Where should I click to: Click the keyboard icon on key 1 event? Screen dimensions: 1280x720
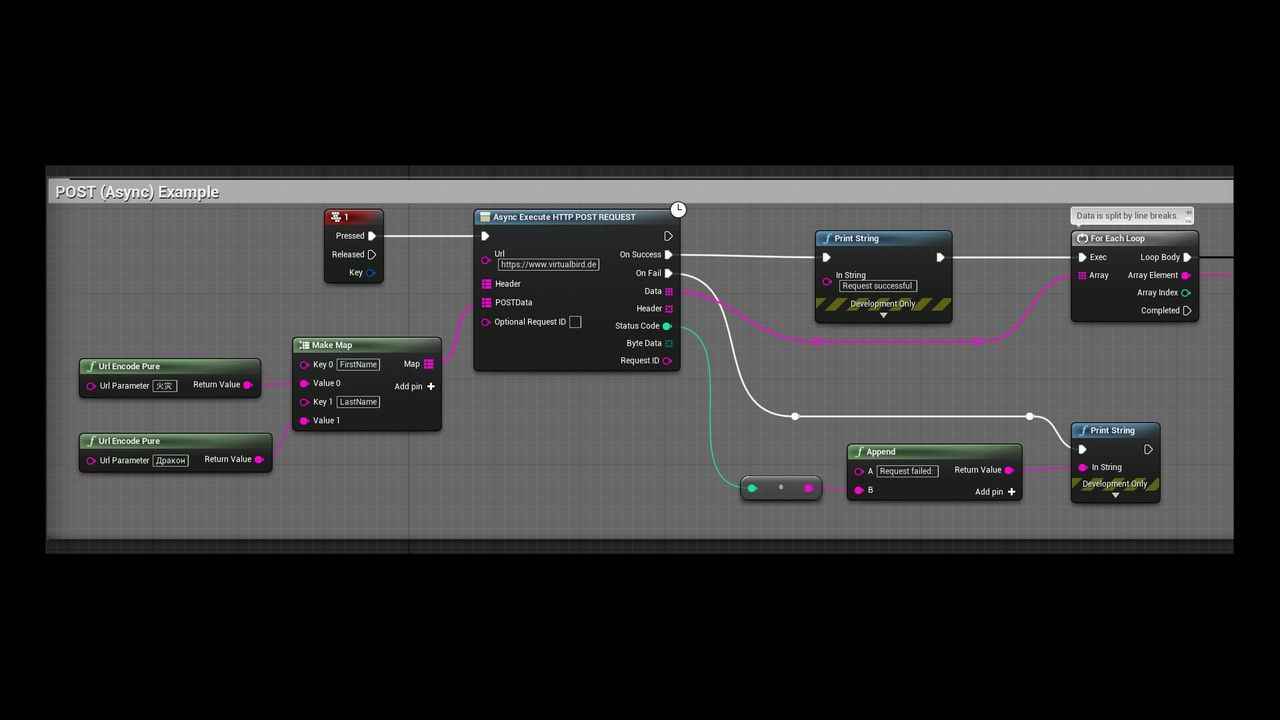click(x=335, y=217)
